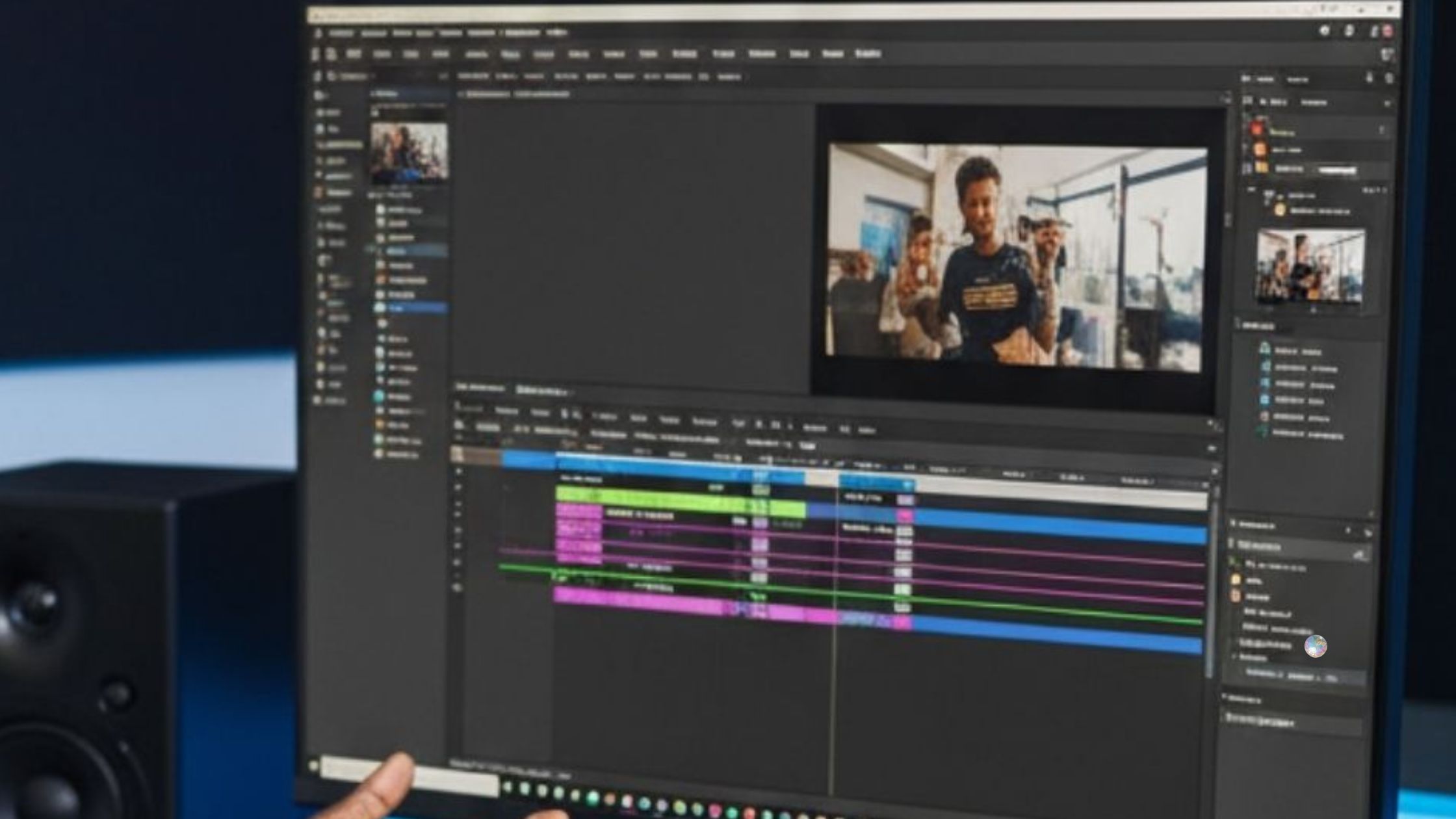1456x819 pixels.
Task: Click the small preview thumbnail in the right panel
Action: 1310,265
